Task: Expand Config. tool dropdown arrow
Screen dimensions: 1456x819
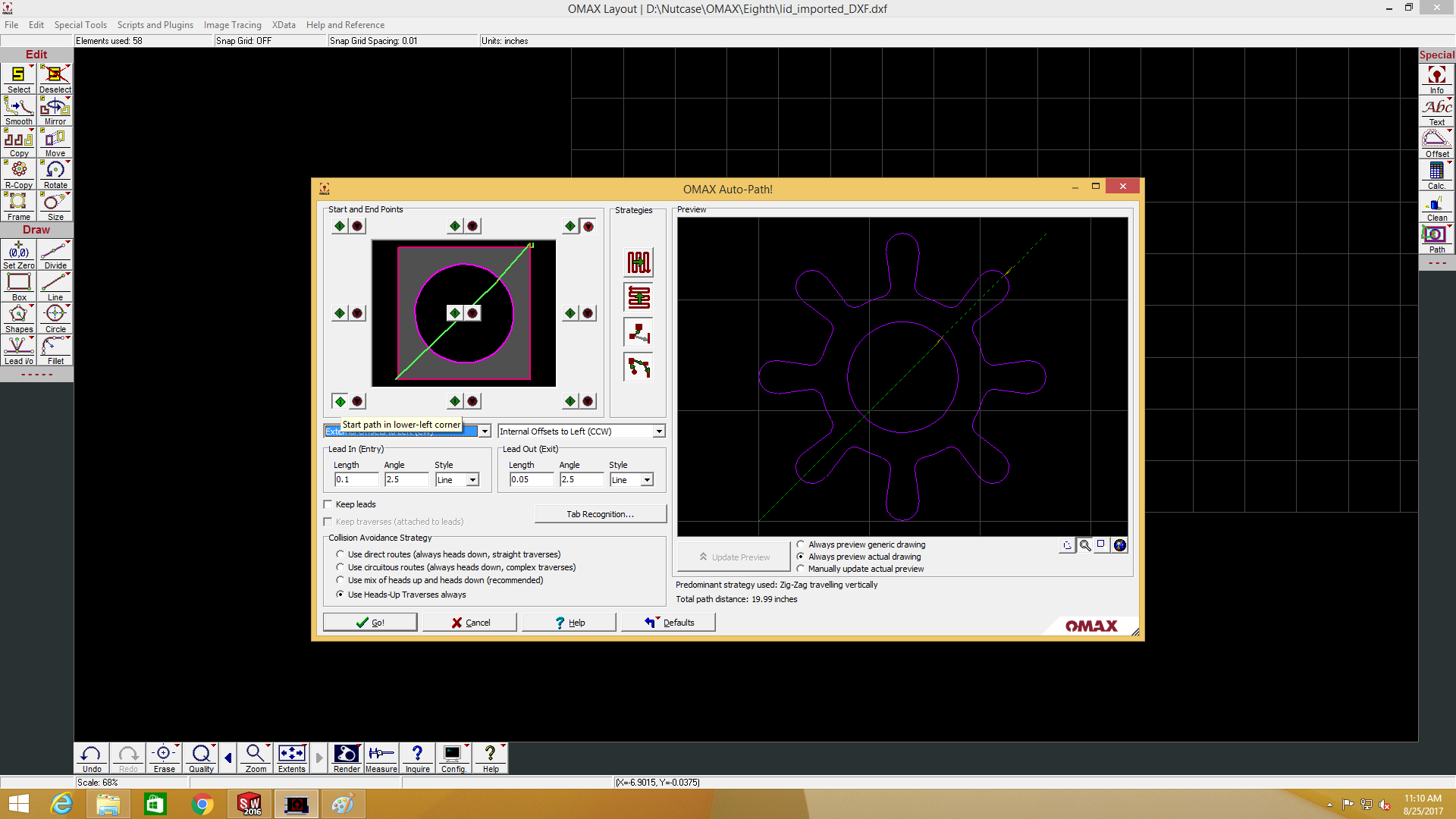Action: tap(466, 746)
